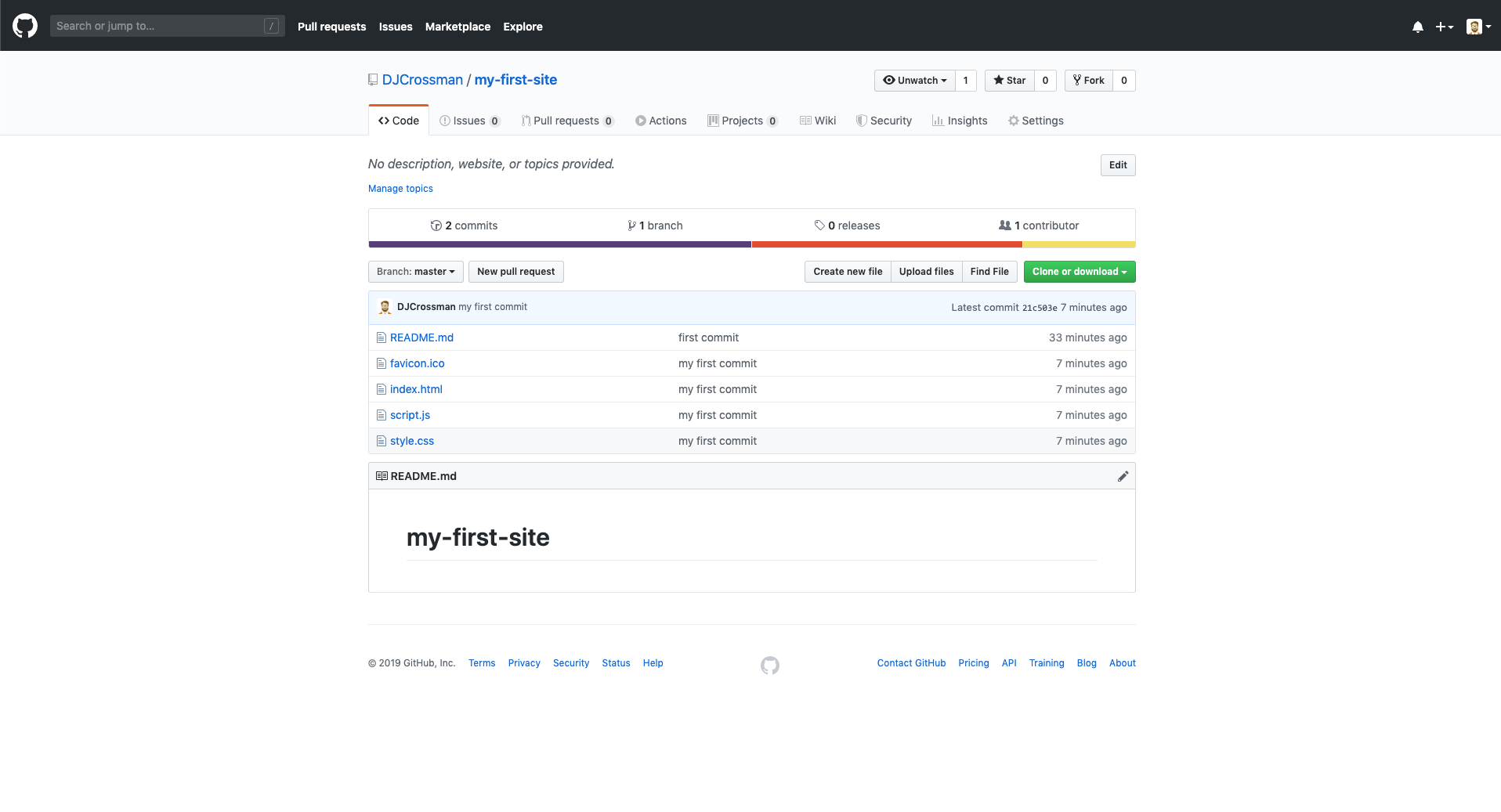
Task: Open the Pull requests repository tab
Action: [568, 121]
